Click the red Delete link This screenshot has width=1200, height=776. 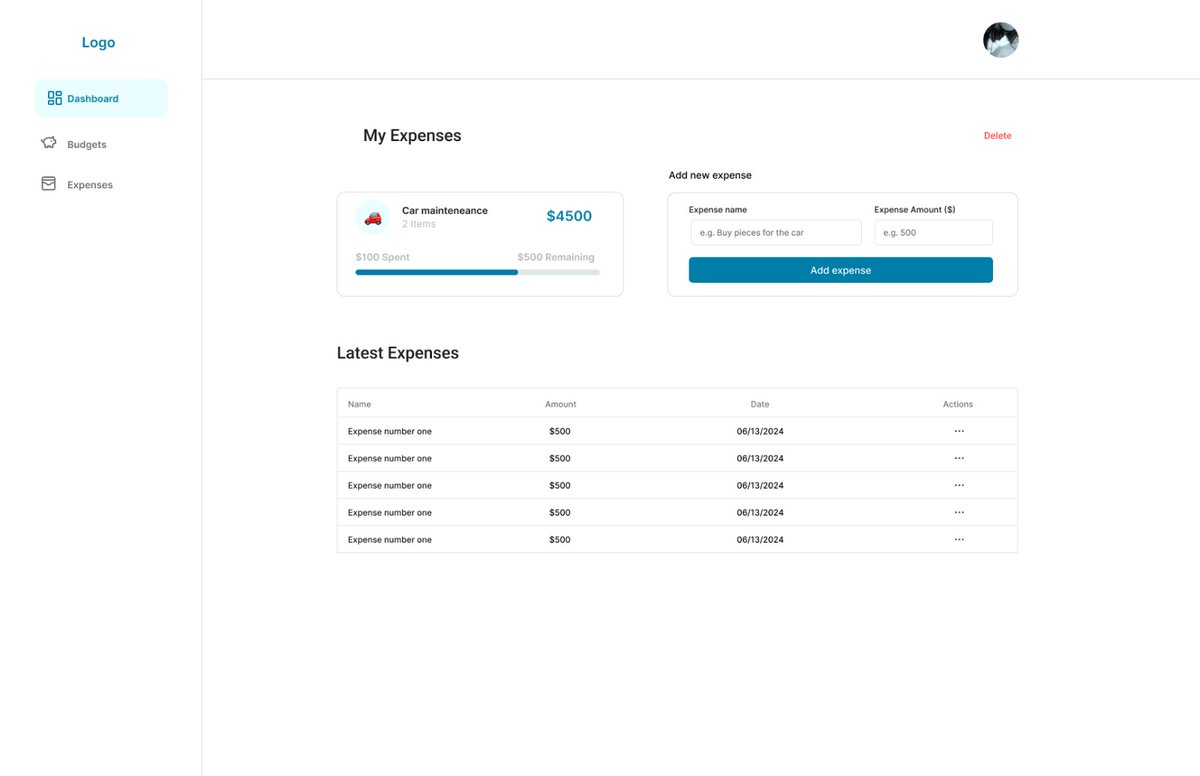[x=997, y=136]
